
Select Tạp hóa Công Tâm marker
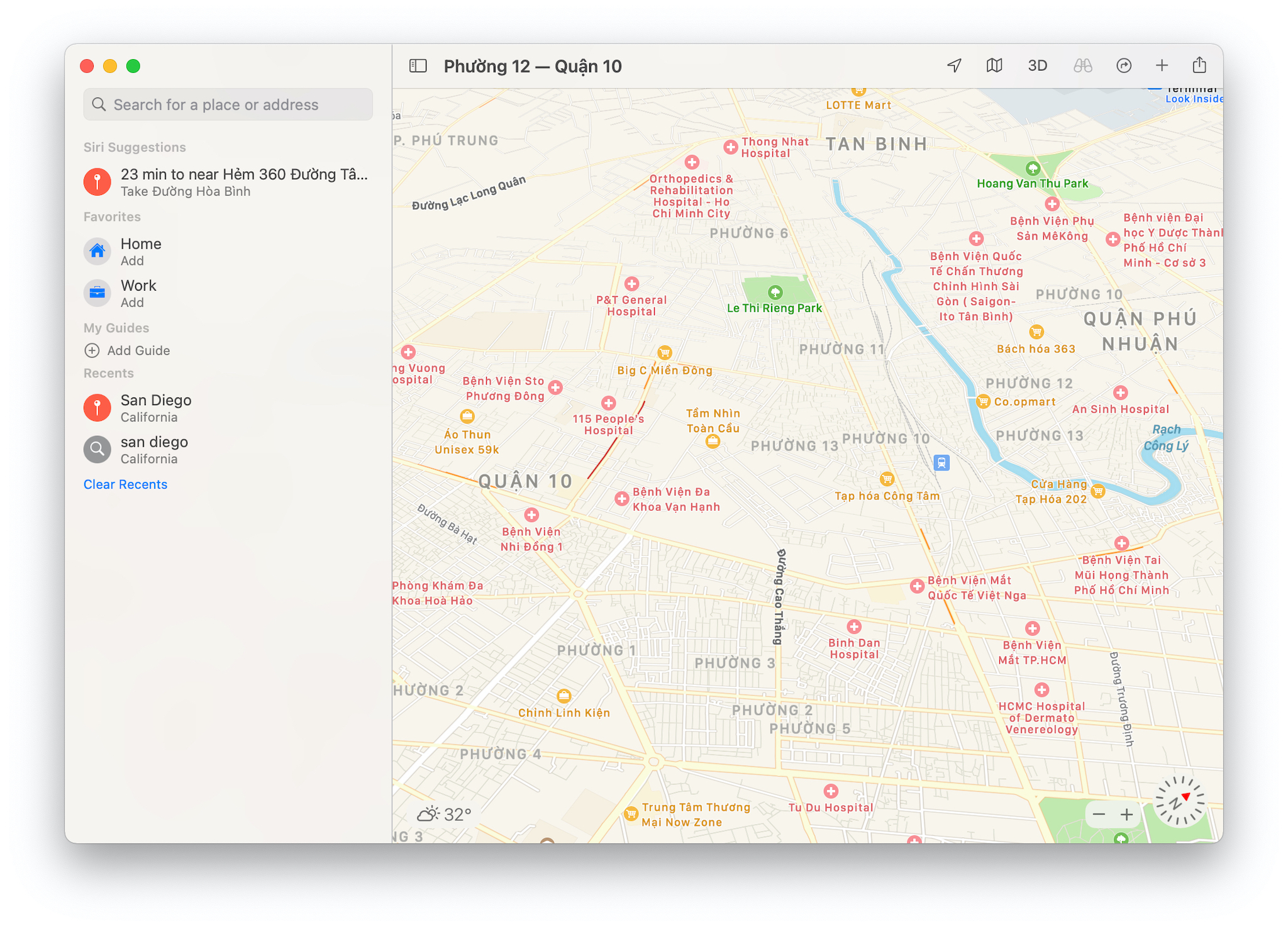tap(886, 479)
